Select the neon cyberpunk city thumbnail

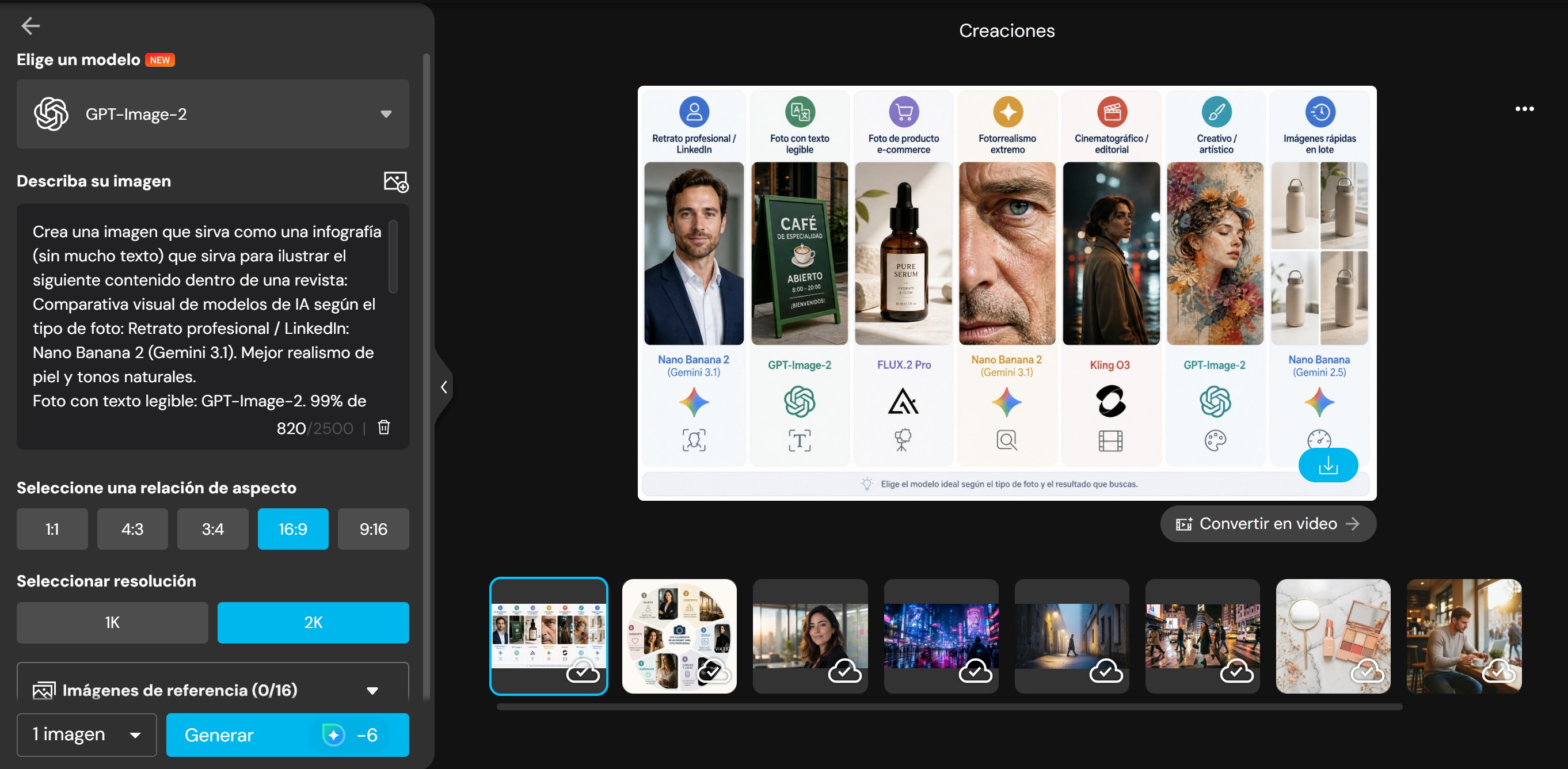[x=941, y=636]
